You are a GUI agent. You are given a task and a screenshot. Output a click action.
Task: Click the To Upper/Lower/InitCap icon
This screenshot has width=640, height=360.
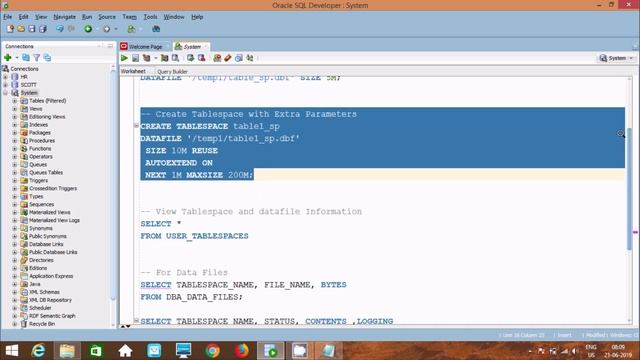(x=250, y=58)
